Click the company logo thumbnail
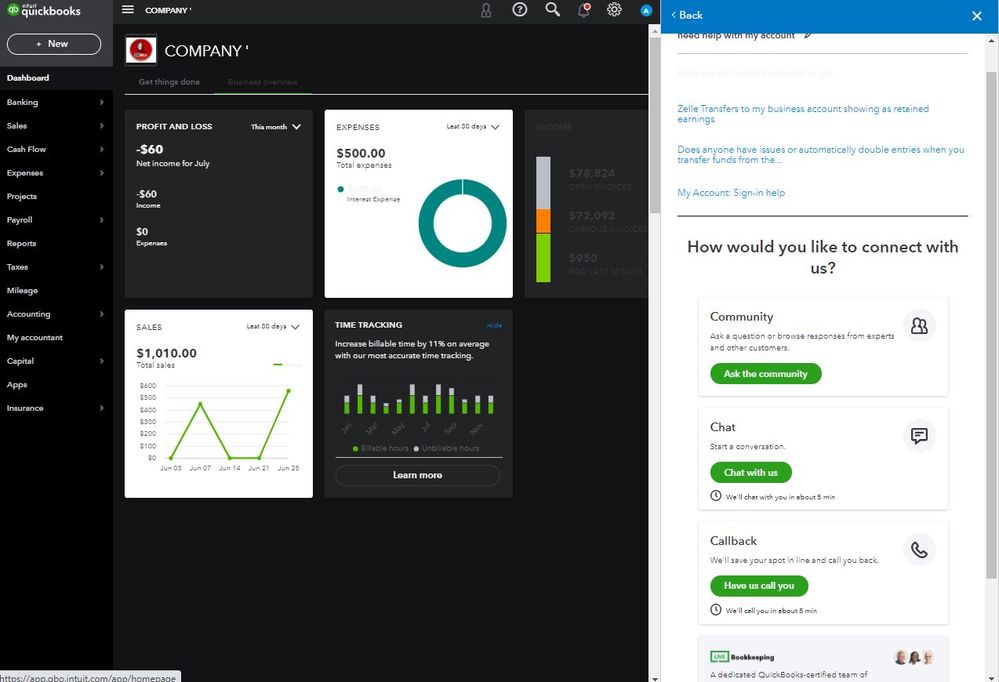 click(141, 50)
